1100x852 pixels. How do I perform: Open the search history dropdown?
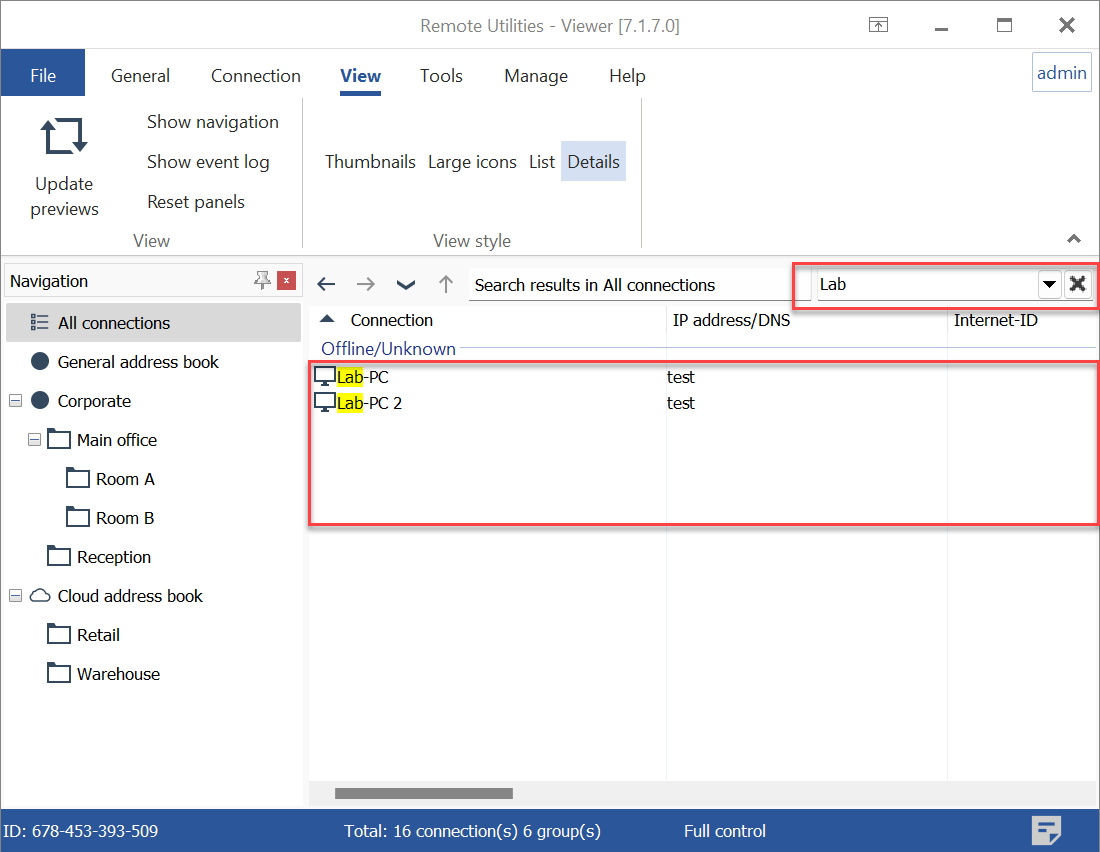click(1049, 284)
